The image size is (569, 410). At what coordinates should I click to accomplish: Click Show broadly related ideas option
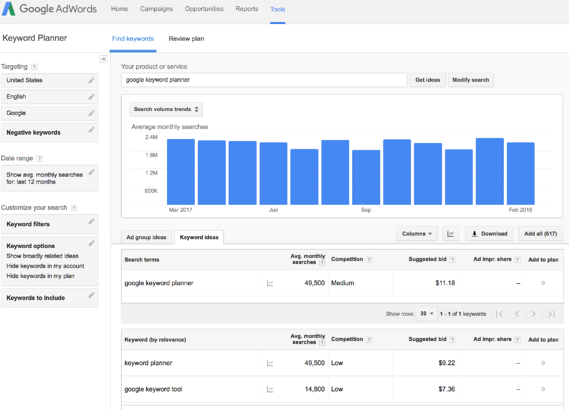tap(42, 256)
